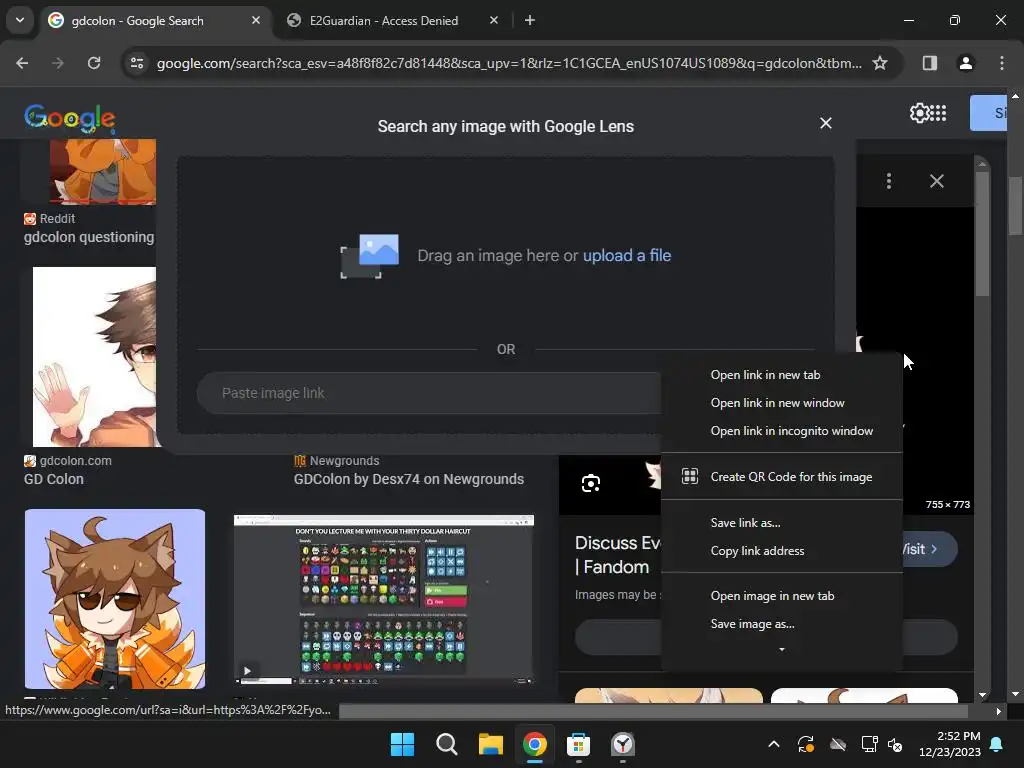Open the notifications bell icon

997,744
